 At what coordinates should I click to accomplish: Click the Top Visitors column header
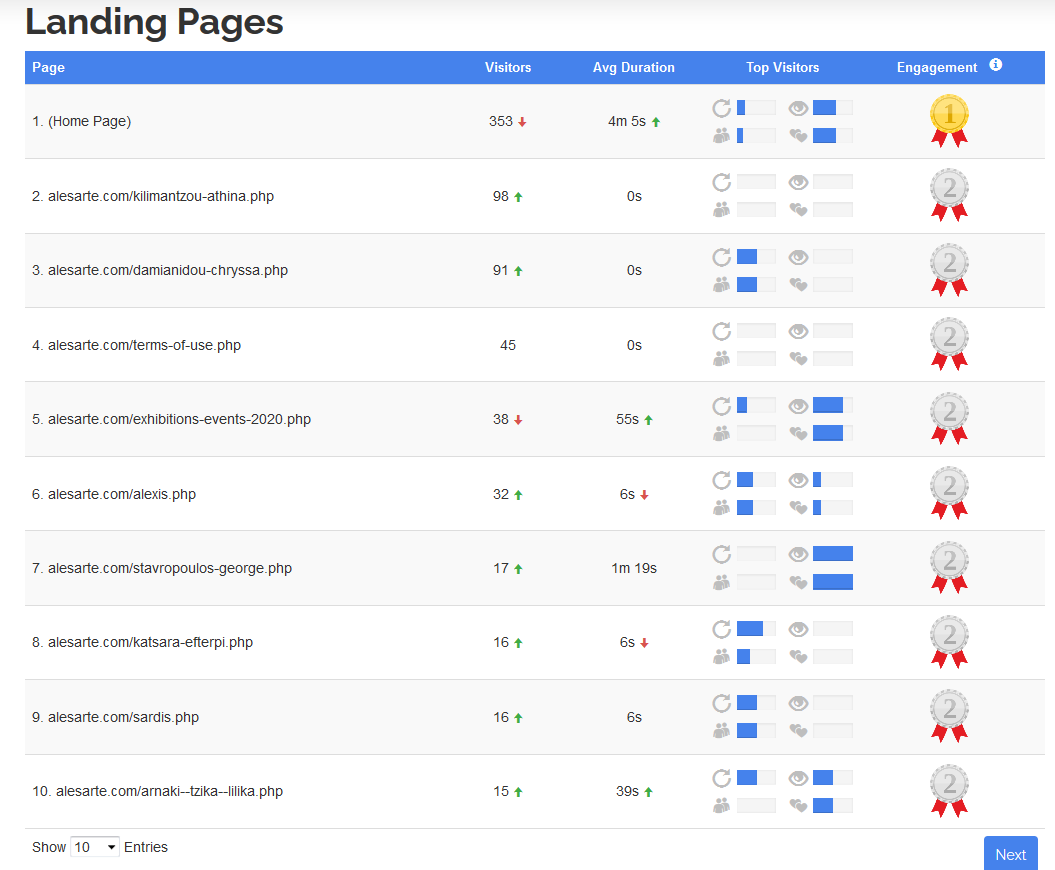783,67
